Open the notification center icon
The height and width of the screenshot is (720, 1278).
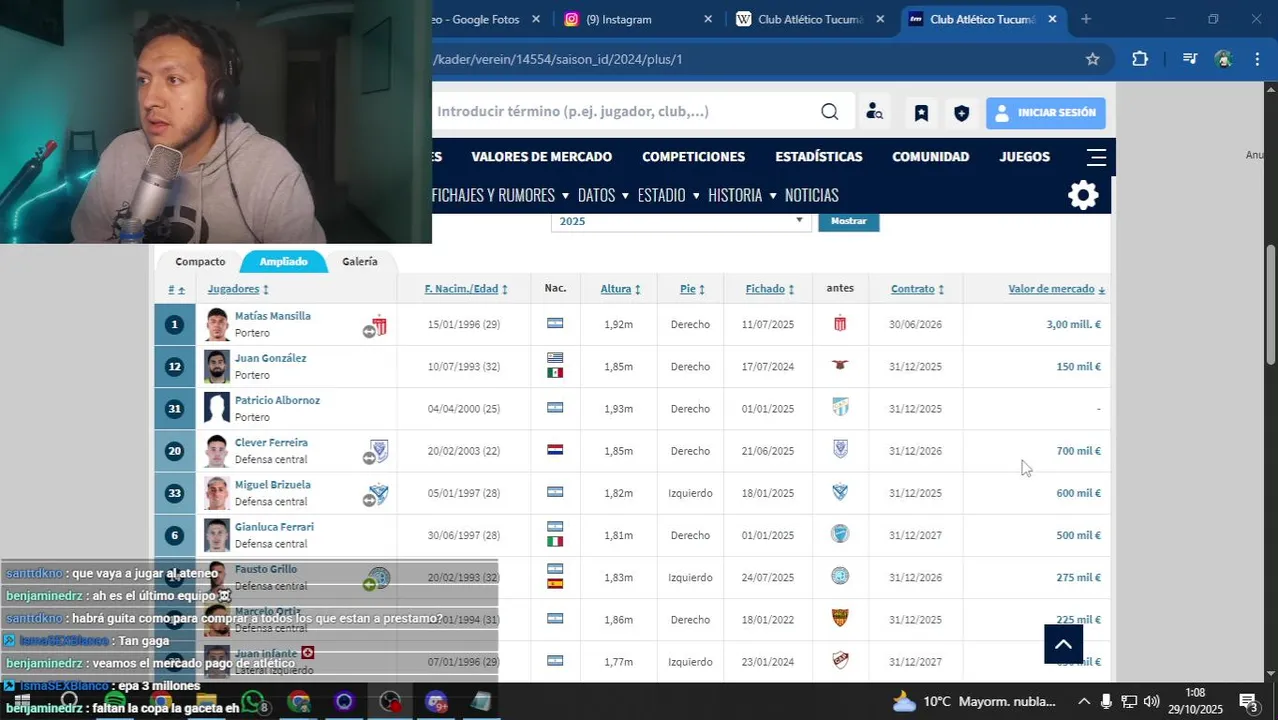click(x=1248, y=702)
